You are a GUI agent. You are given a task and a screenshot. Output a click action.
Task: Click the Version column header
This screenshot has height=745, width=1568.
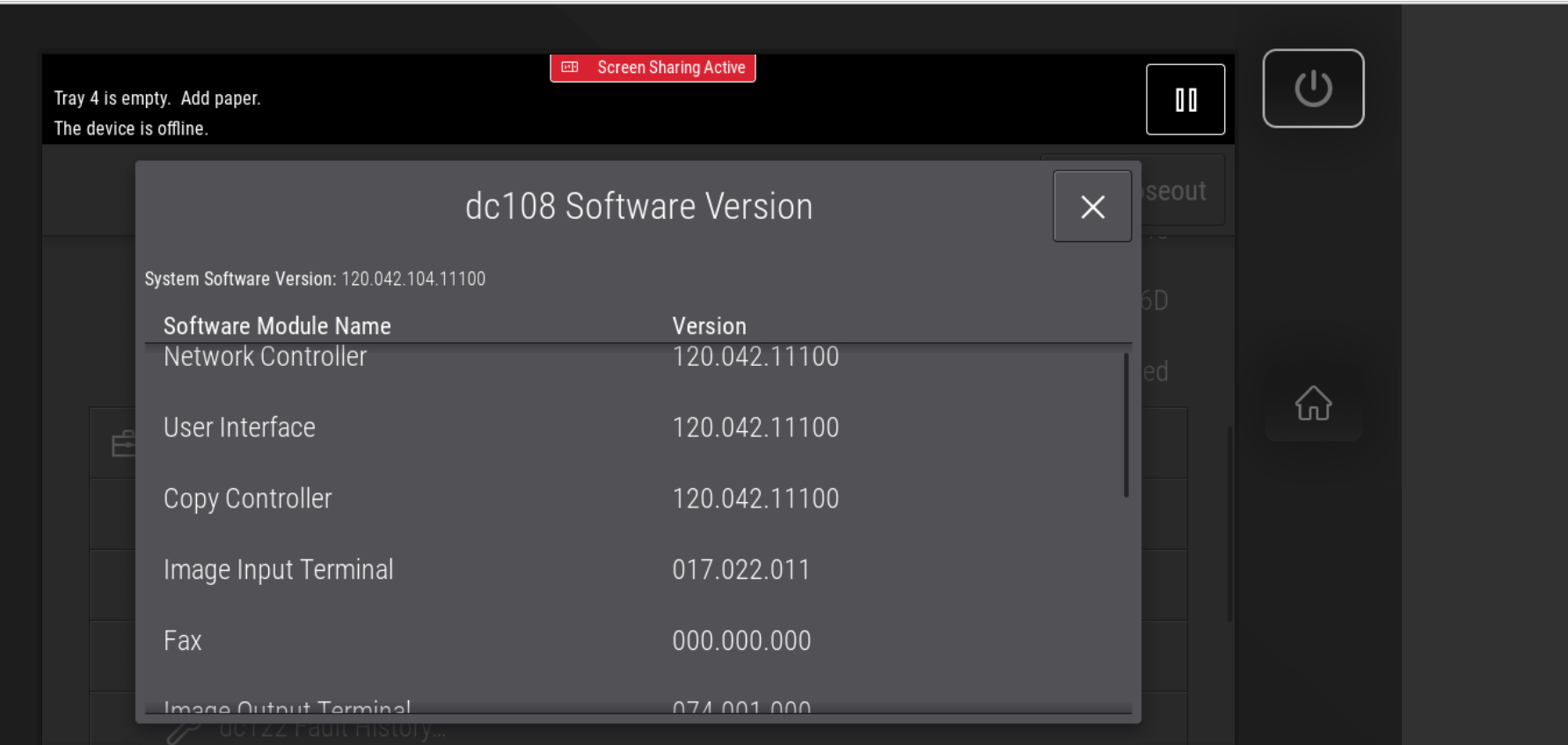point(709,326)
